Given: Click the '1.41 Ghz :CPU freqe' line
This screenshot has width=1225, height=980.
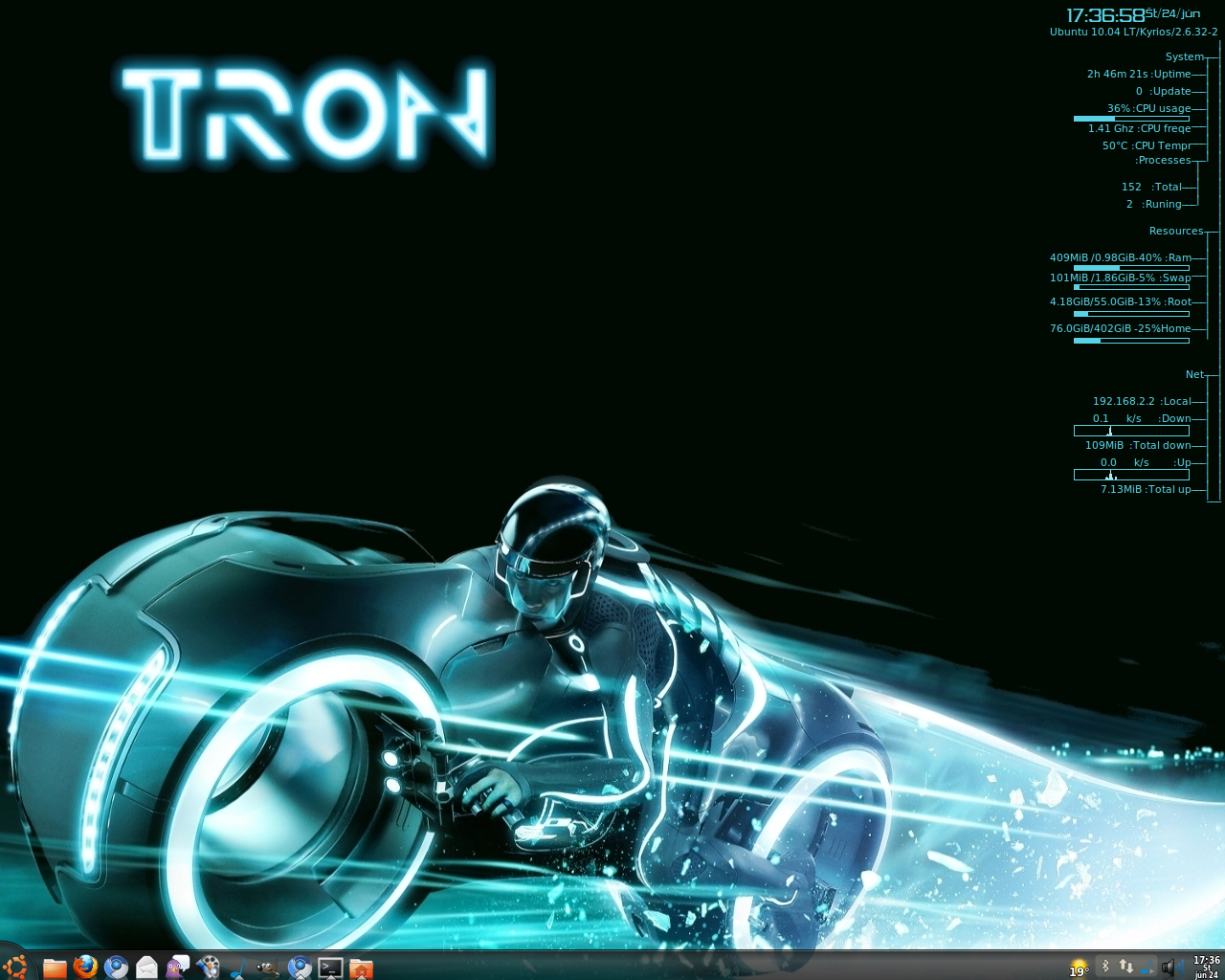Looking at the screenshot, I should point(1139,128).
